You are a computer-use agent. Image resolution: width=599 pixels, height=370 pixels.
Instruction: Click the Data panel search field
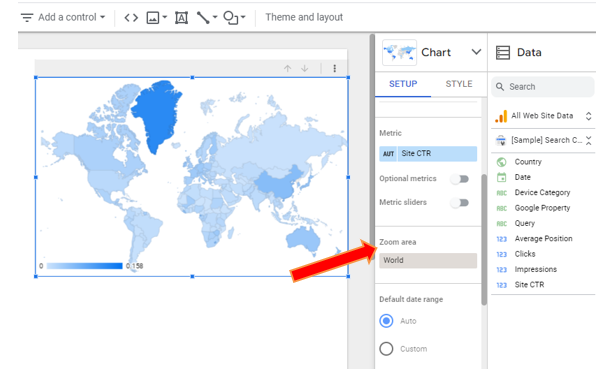[x=542, y=87]
